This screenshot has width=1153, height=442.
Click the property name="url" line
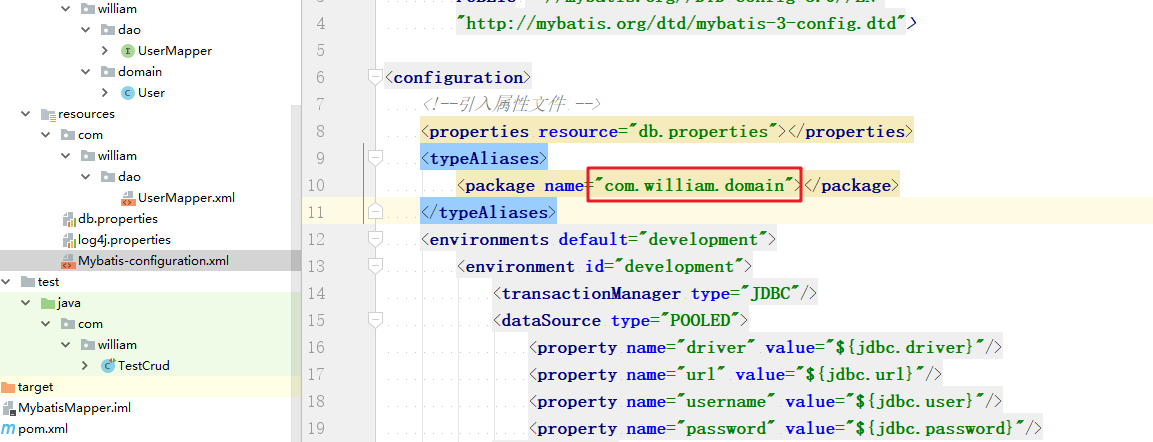(x=735, y=374)
